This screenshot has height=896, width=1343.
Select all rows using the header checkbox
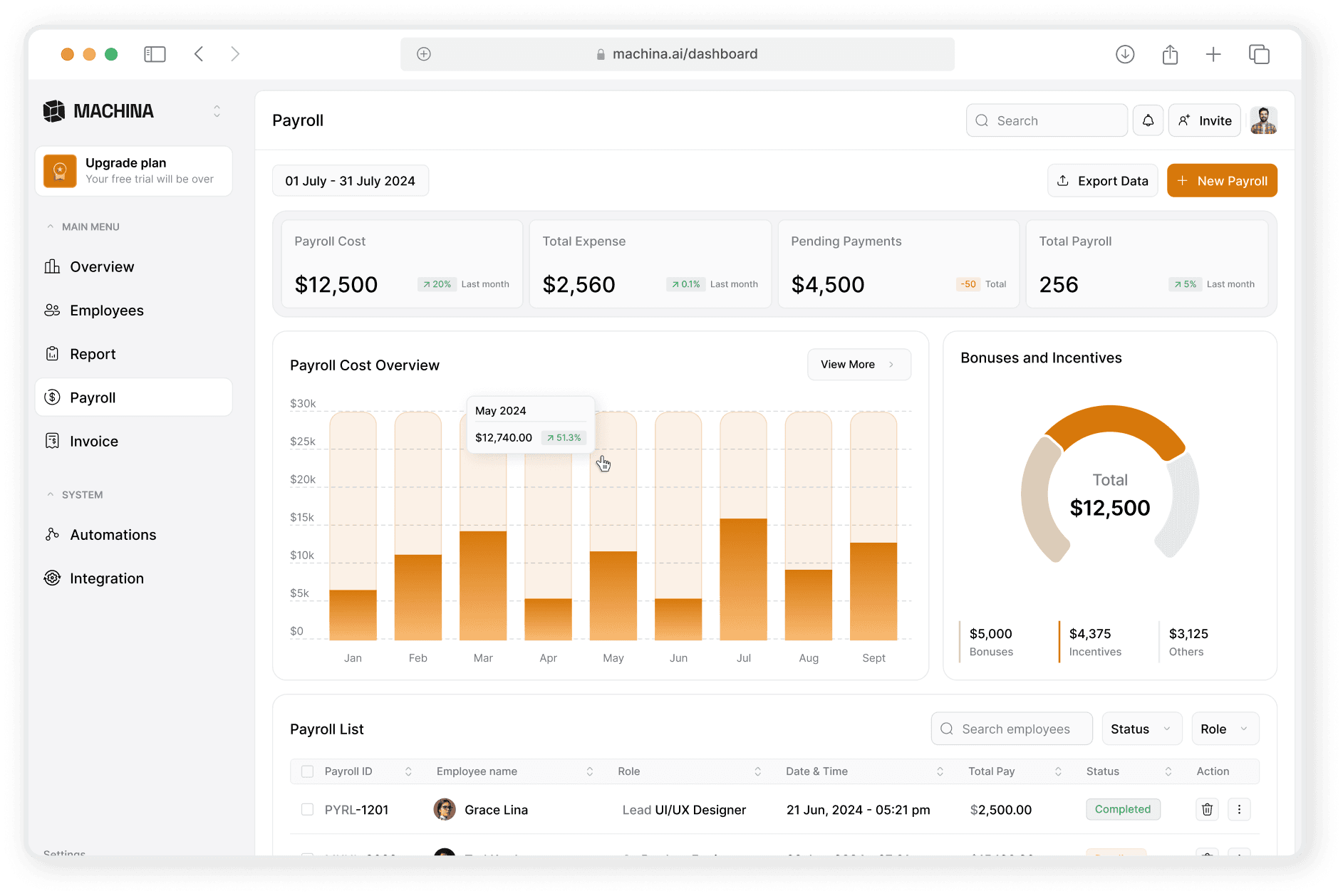coord(307,771)
